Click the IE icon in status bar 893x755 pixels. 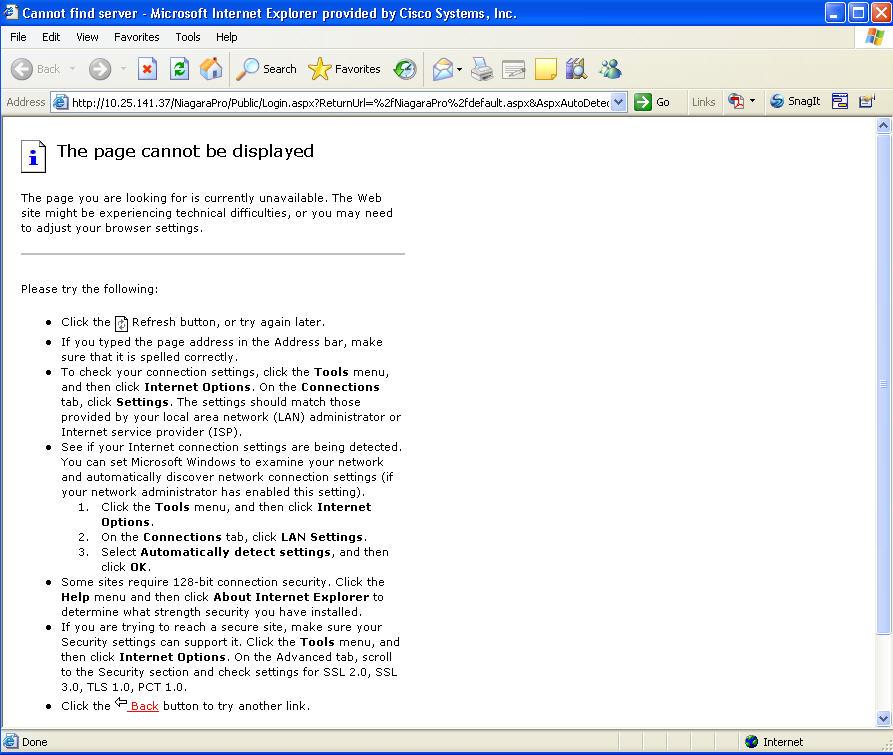(x=11, y=741)
